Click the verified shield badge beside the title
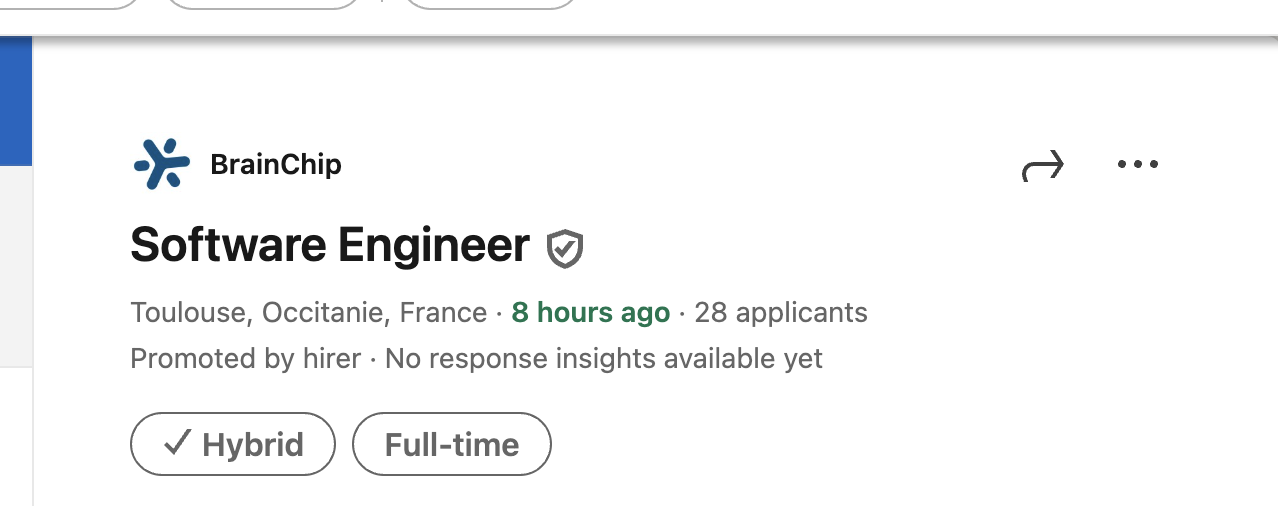Image resolution: width=1278 pixels, height=506 pixels. coord(565,248)
